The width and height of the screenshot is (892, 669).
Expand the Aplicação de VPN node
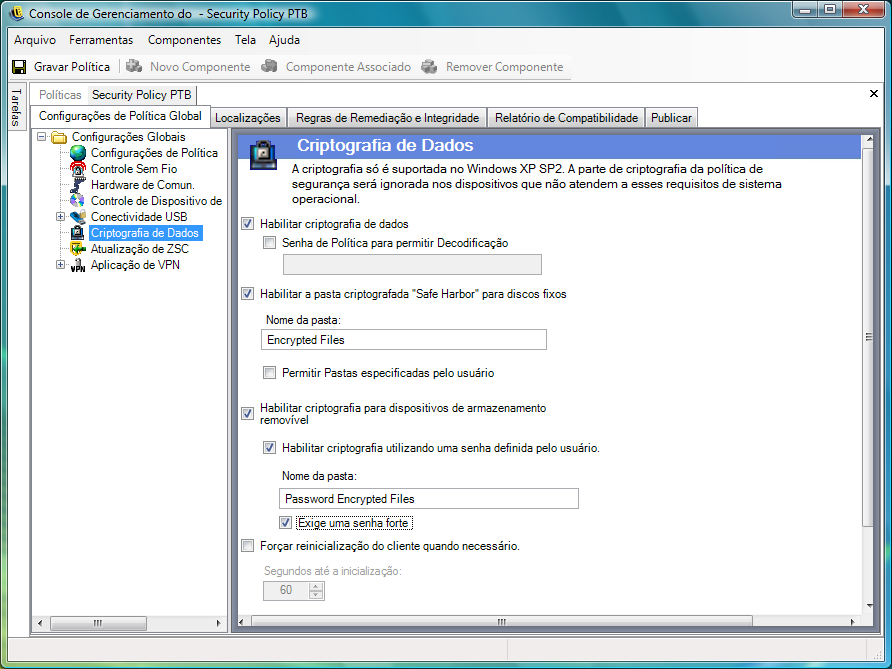coord(60,265)
